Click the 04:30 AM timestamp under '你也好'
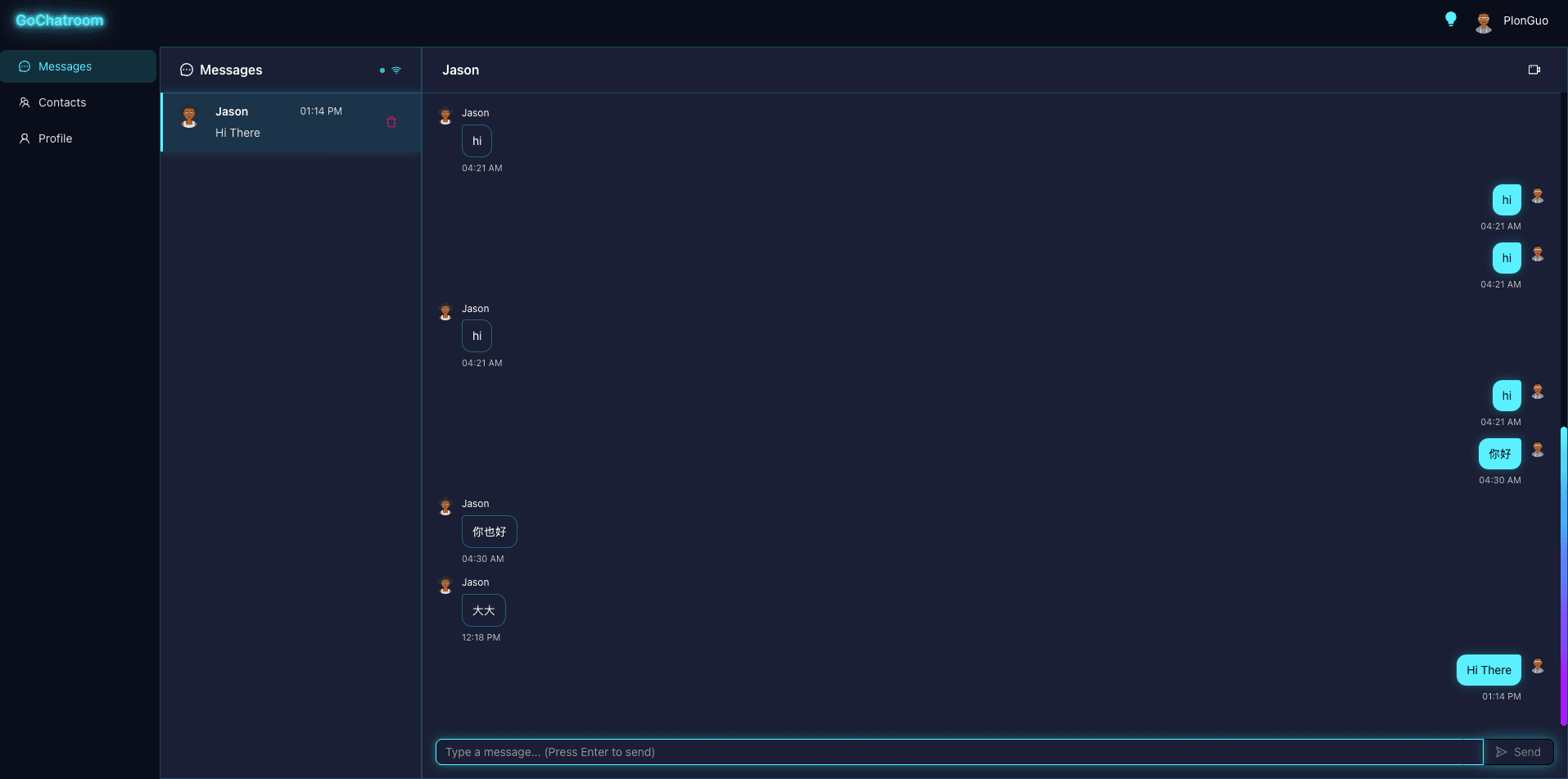Image resolution: width=1568 pixels, height=779 pixels. click(483, 559)
